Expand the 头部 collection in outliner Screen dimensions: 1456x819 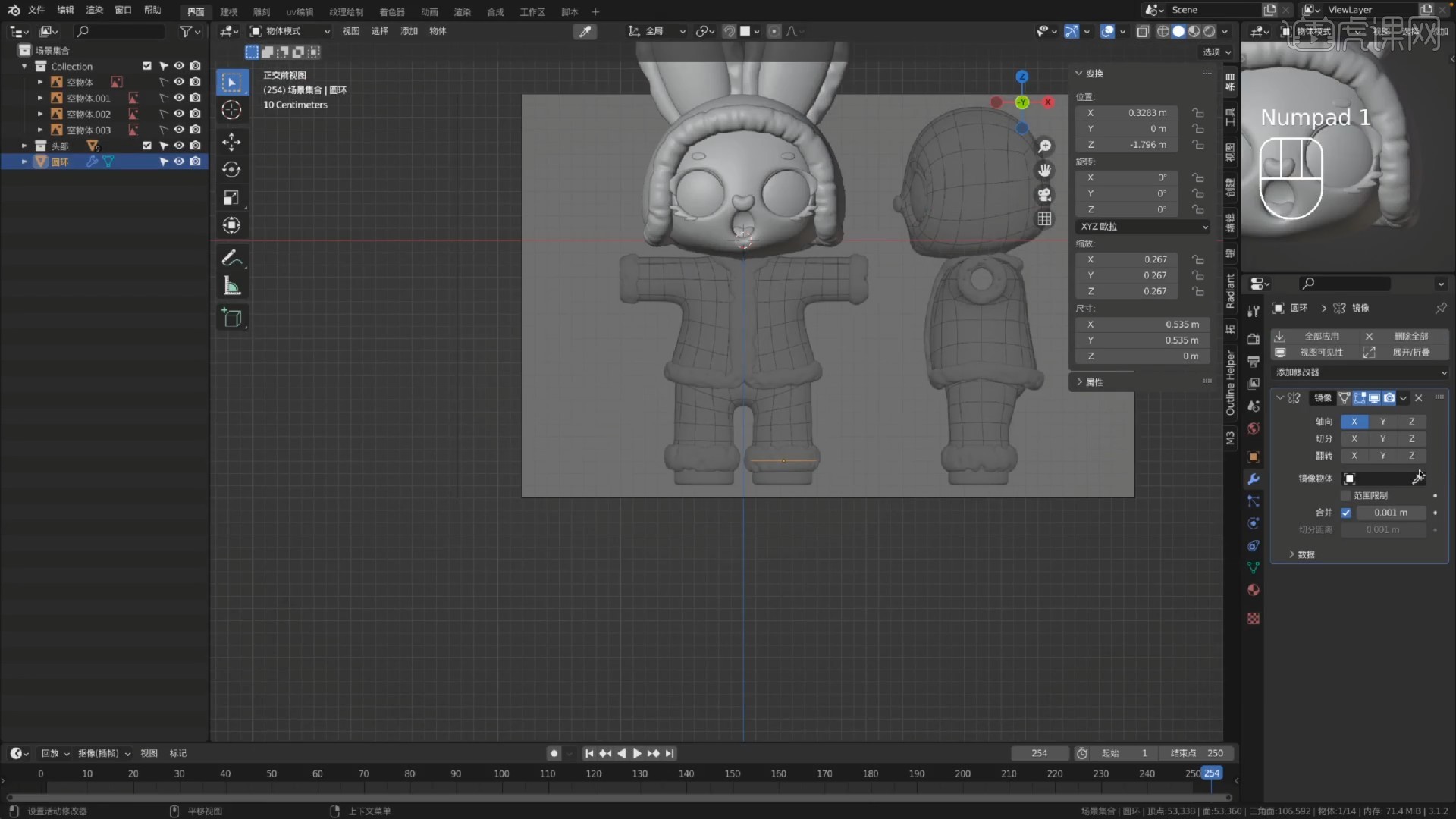click(x=24, y=146)
